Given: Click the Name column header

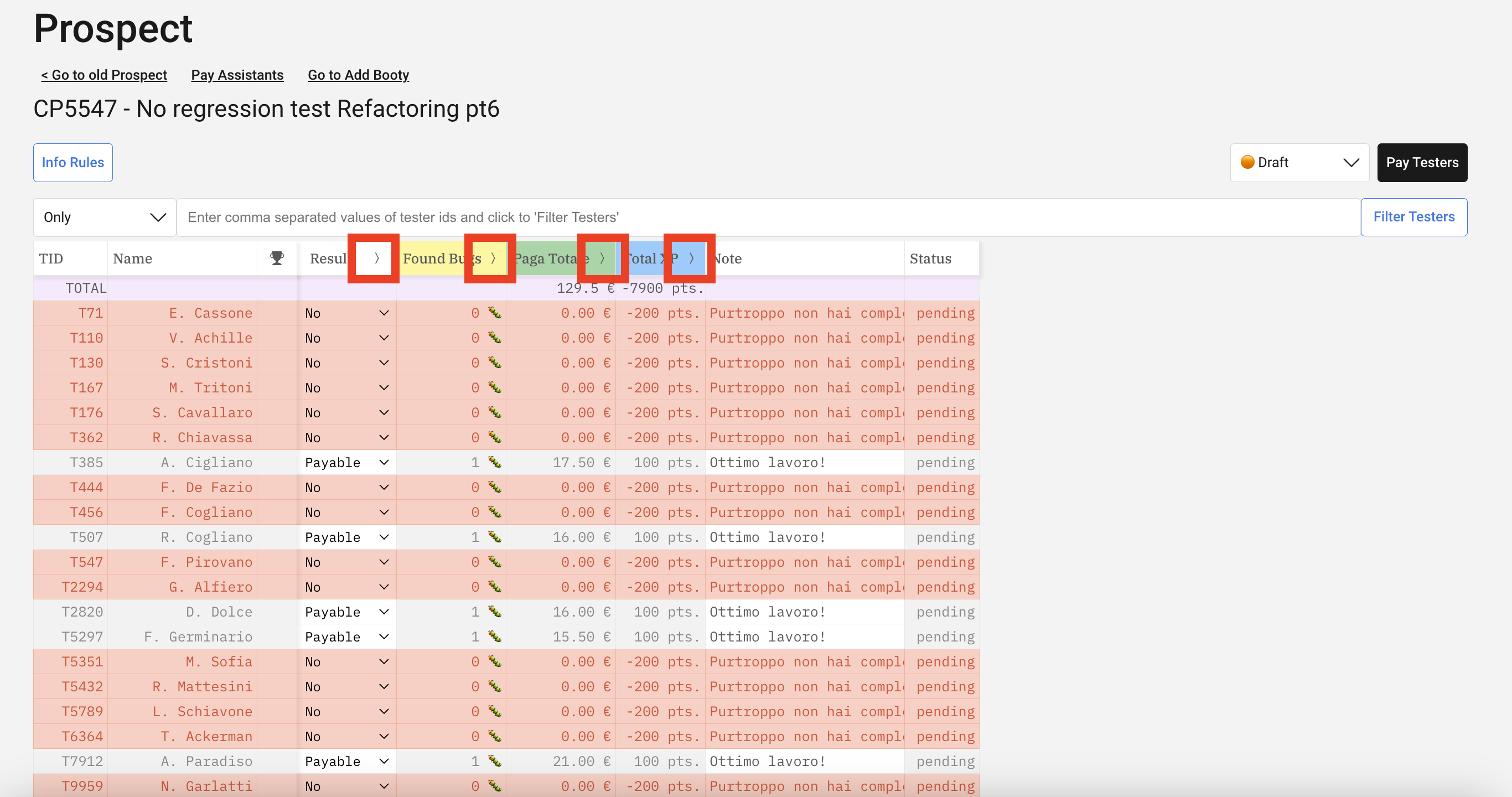Looking at the screenshot, I should (182, 258).
